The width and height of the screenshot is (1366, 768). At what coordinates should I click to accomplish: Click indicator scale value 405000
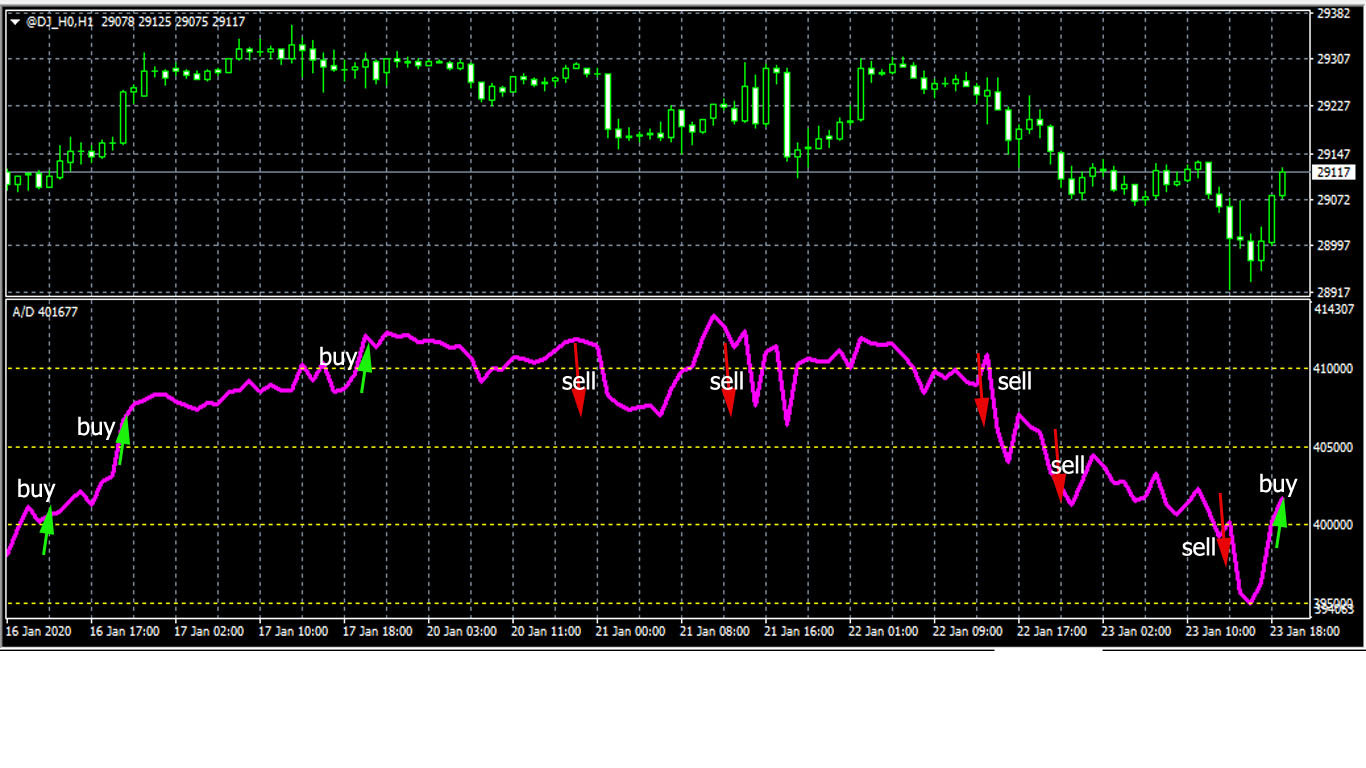pos(1335,447)
